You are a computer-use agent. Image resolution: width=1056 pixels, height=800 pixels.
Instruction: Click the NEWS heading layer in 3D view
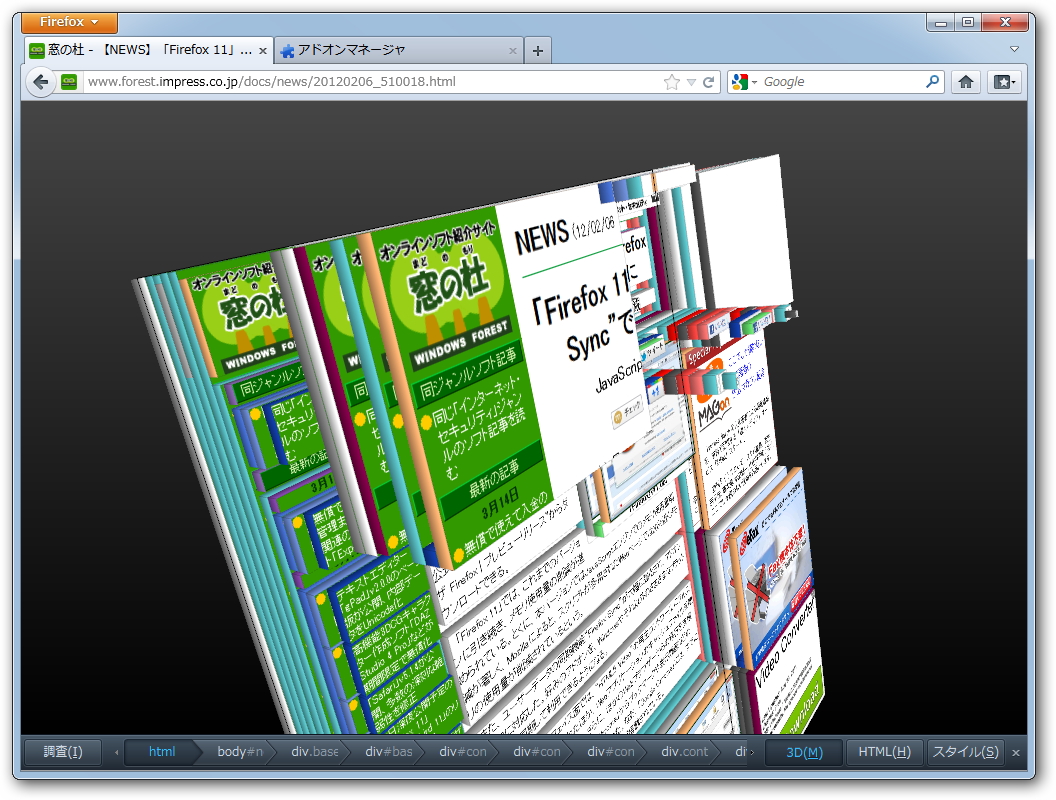tap(541, 236)
